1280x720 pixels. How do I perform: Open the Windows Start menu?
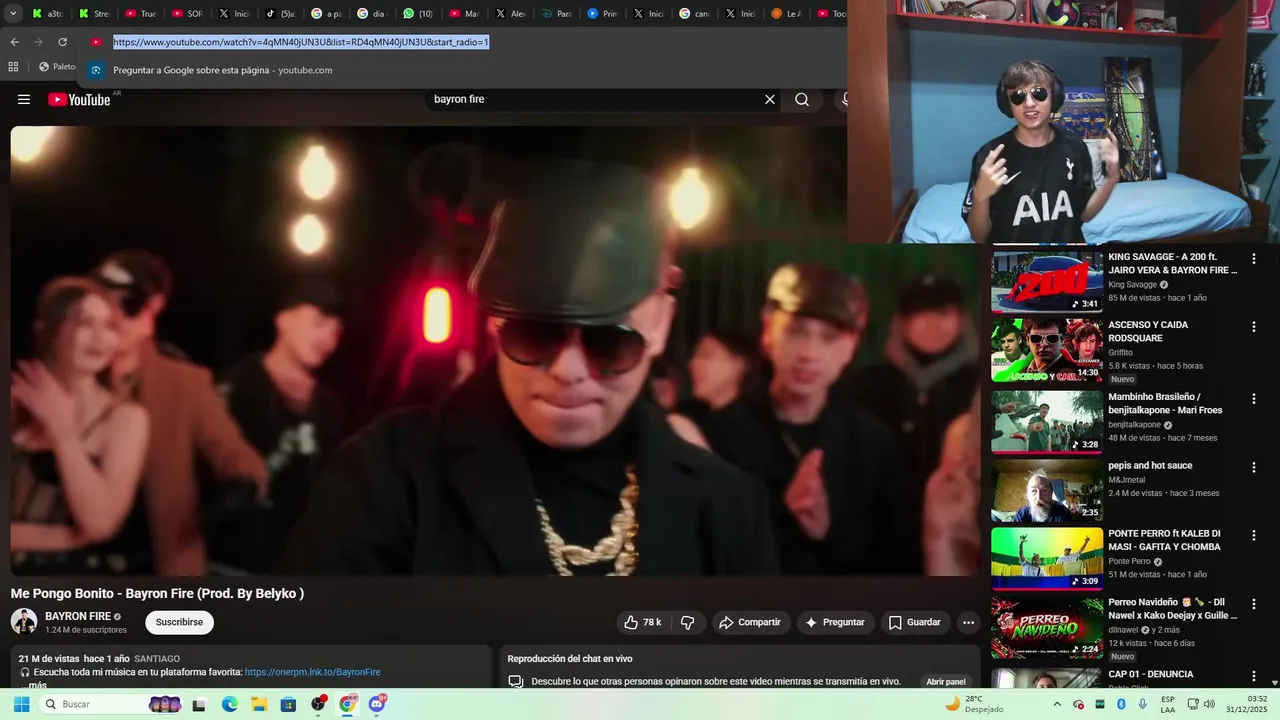pos(21,704)
